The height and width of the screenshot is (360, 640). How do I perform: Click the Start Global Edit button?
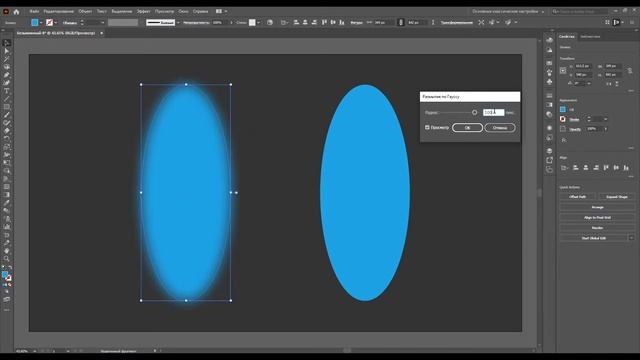tap(593, 238)
